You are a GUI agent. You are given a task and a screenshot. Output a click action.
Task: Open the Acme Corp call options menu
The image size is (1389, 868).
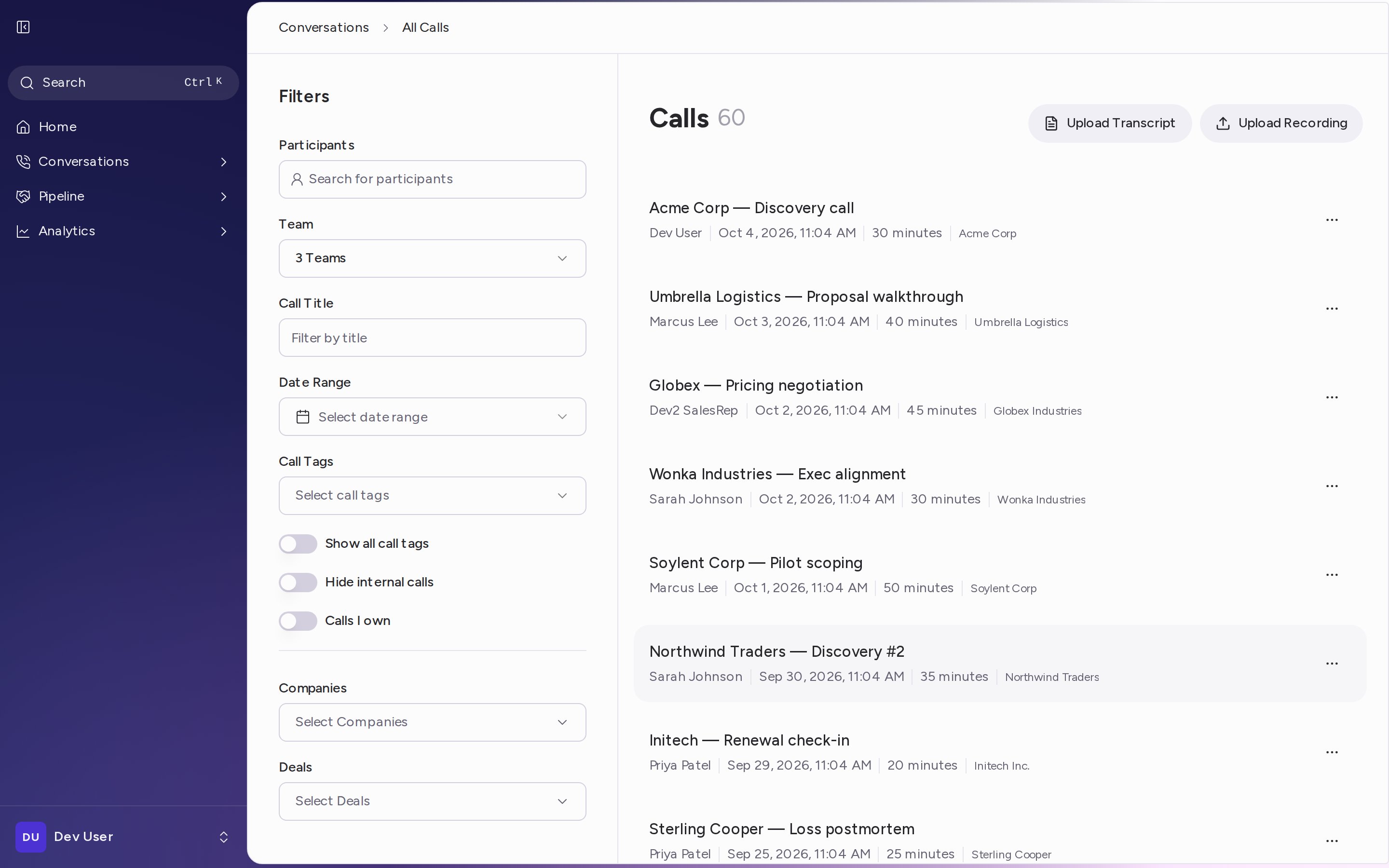coord(1332,220)
